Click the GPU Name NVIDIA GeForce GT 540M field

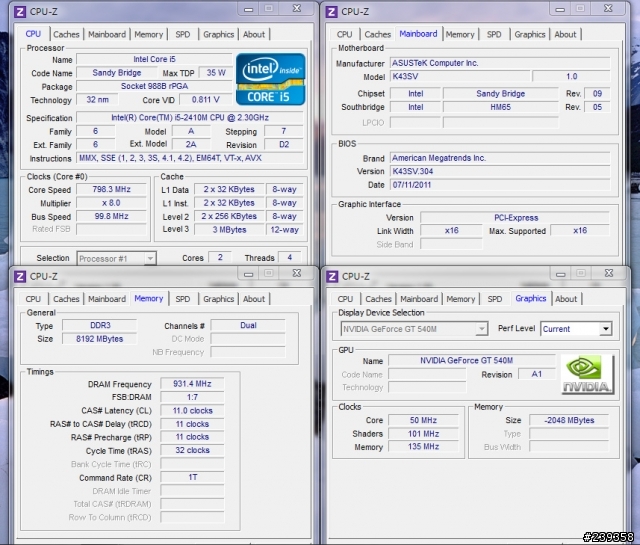click(472, 360)
